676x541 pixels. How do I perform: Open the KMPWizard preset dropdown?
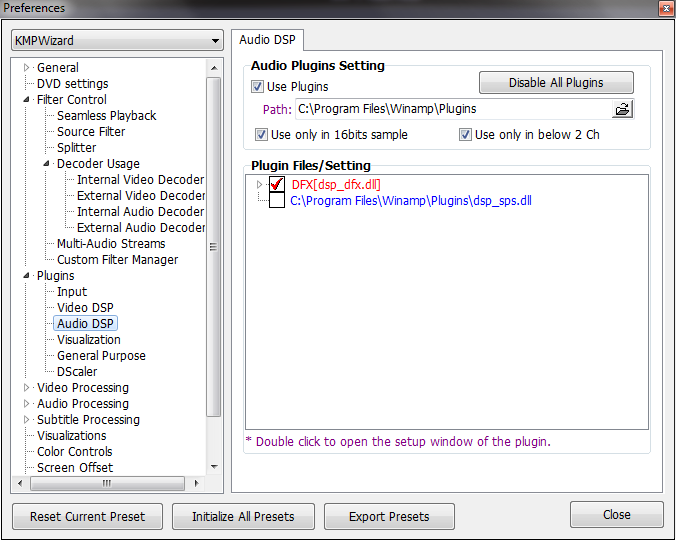[117, 41]
